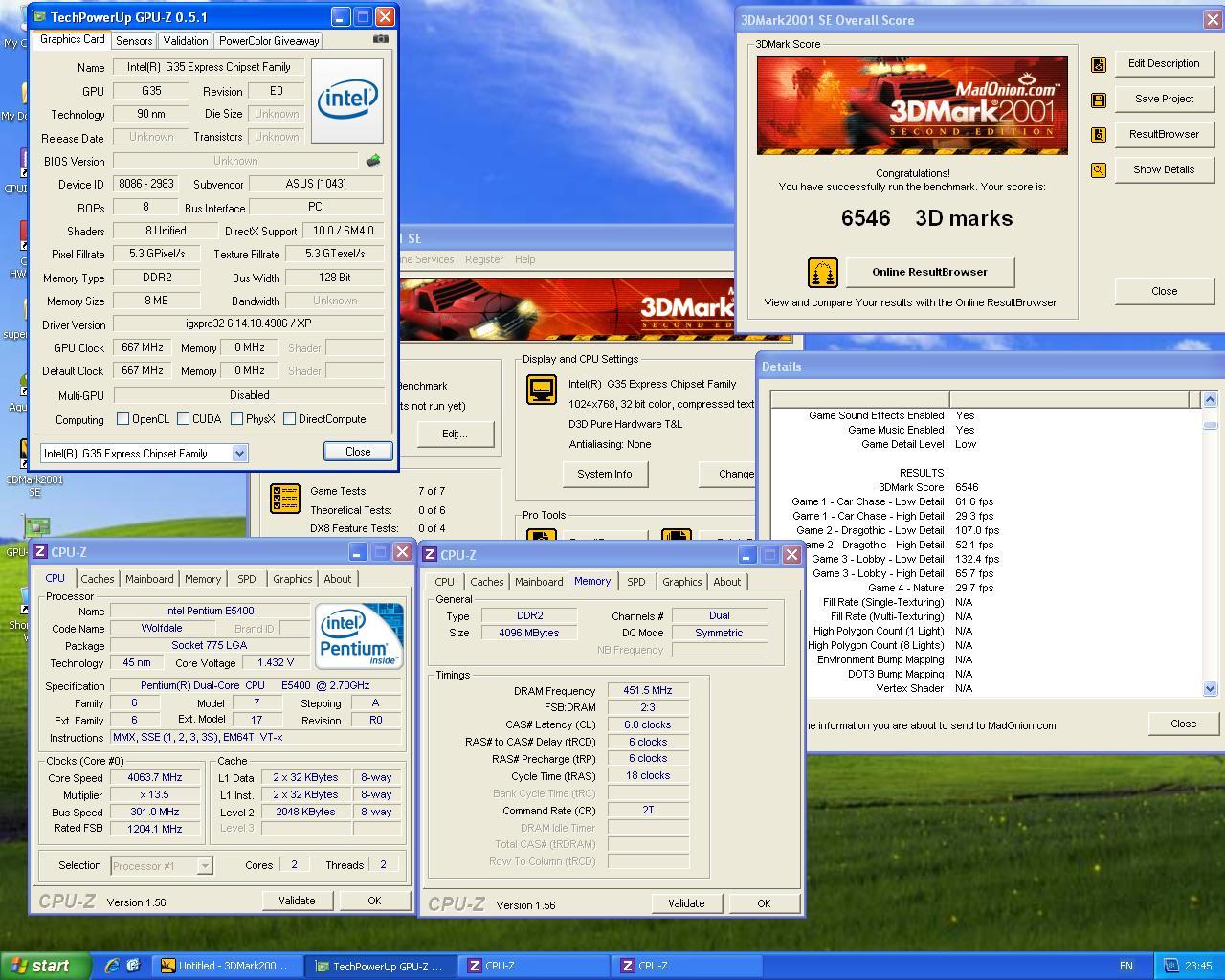Switch to Caches tab in left CPU-Z window
This screenshot has width=1225, height=980.
click(x=98, y=579)
